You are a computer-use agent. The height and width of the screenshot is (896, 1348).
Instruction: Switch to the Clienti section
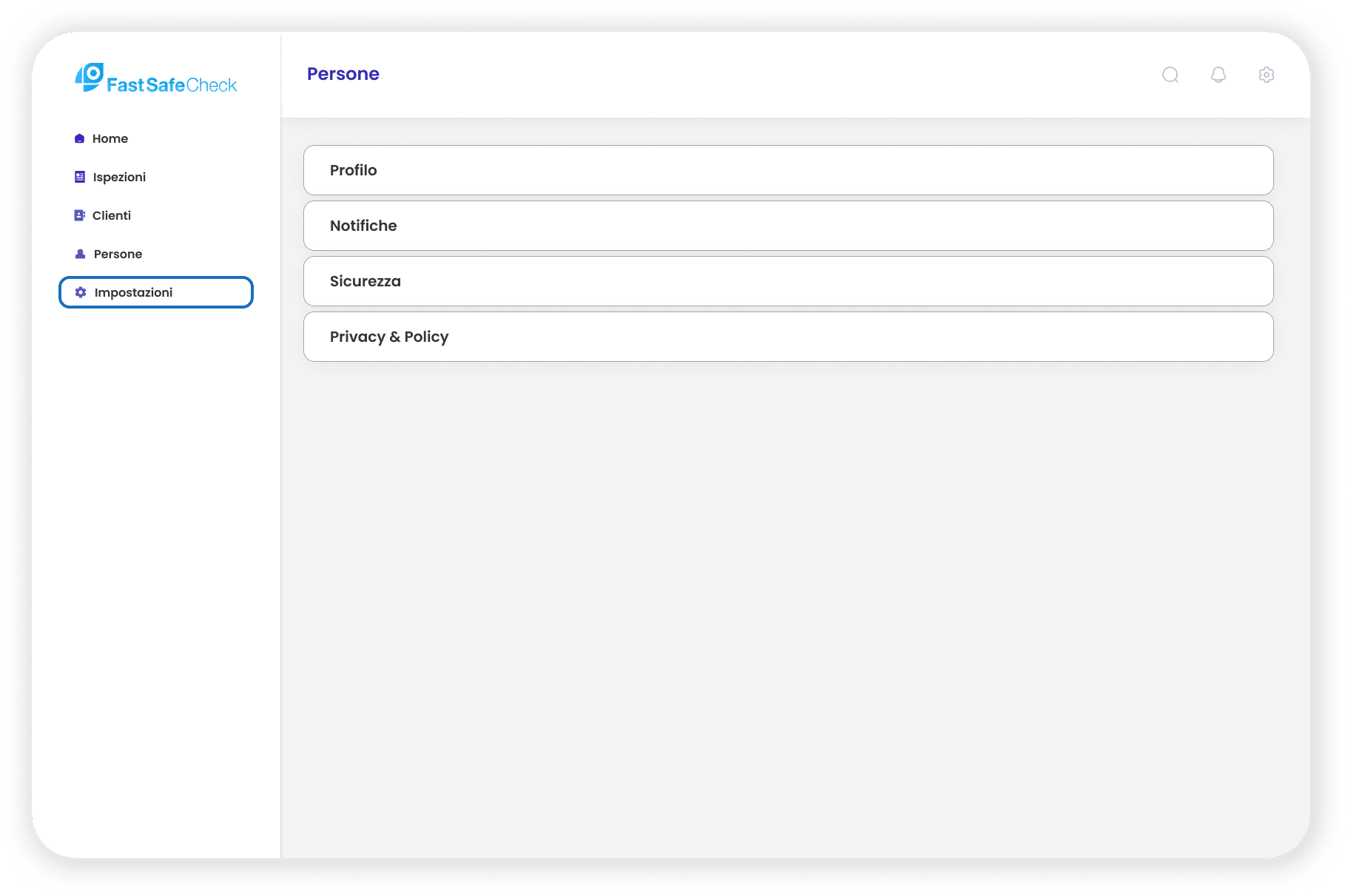(112, 215)
